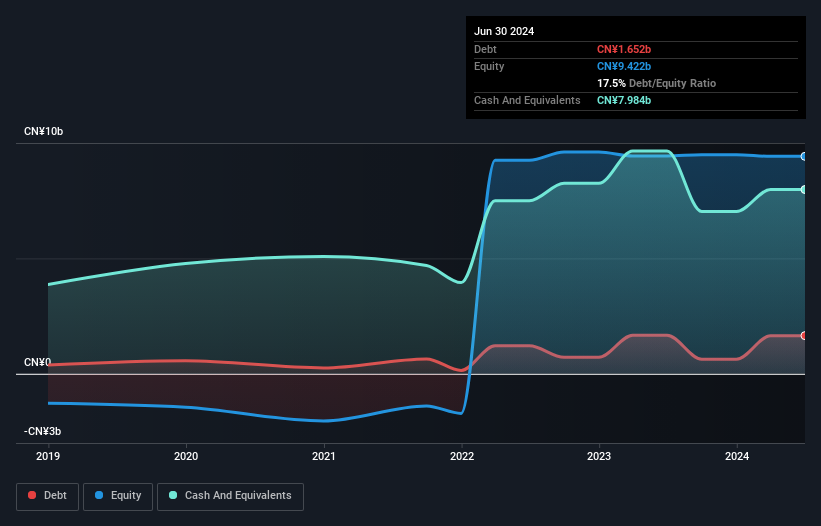Click the 2023 x-axis label
This screenshot has width=821, height=526.
click(599, 456)
